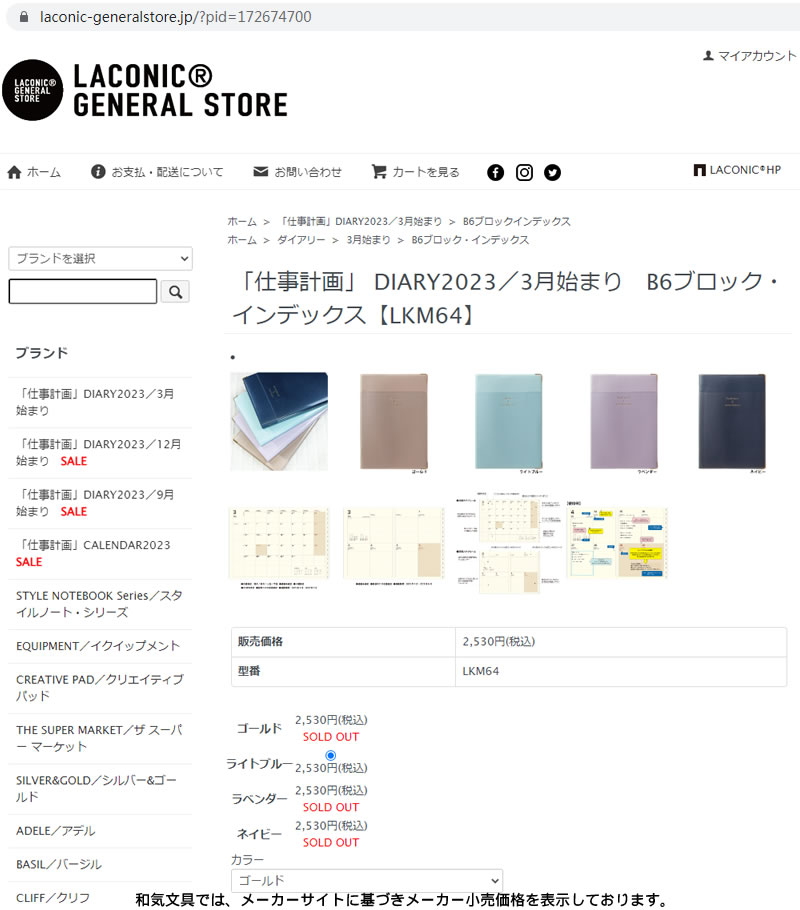This screenshot has width=800, height=910.
Task: Open DIARY2023／12月始まり SALE category
Action: pos(100,453)
